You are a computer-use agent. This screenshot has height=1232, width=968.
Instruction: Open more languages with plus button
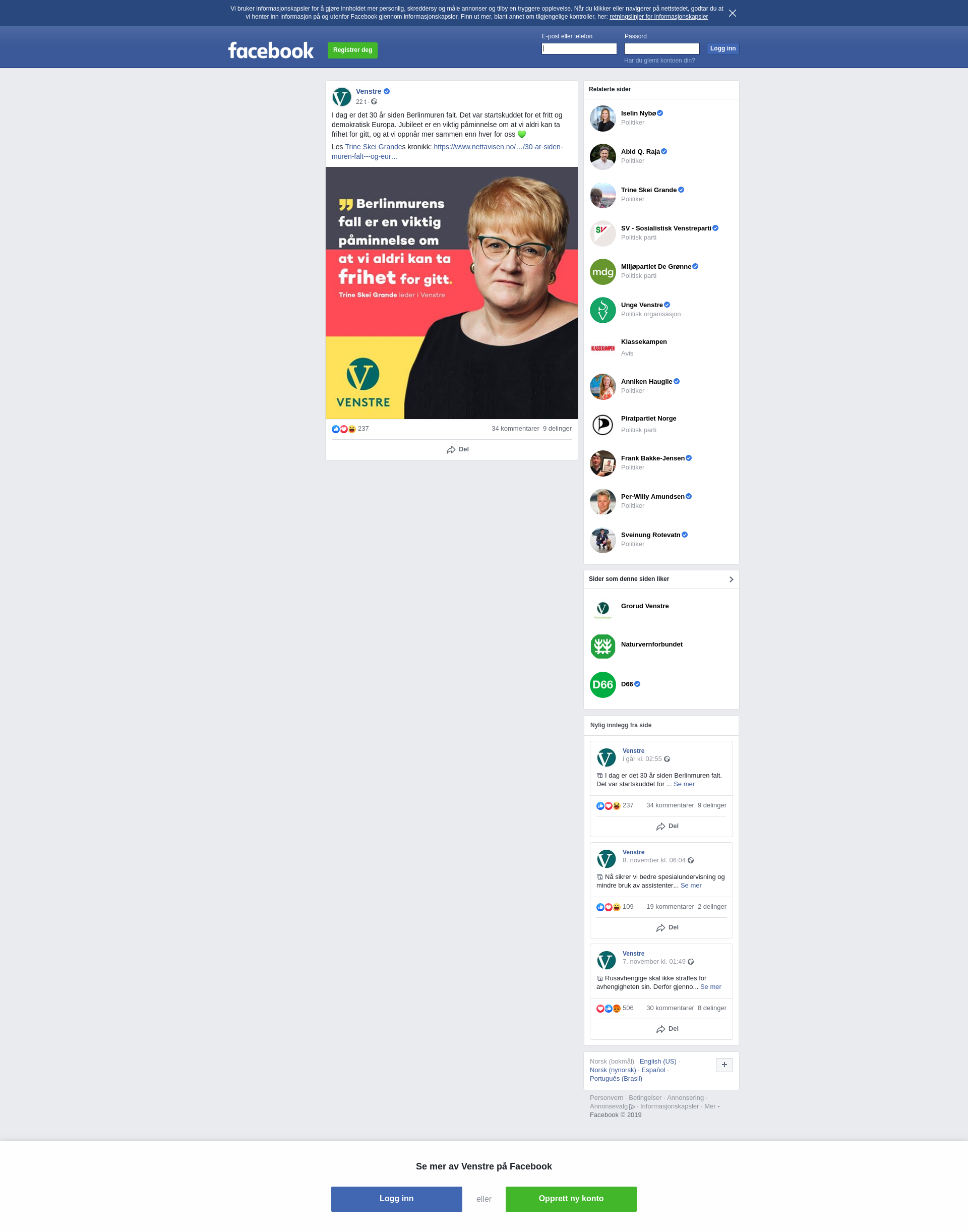coord(724,1065)
